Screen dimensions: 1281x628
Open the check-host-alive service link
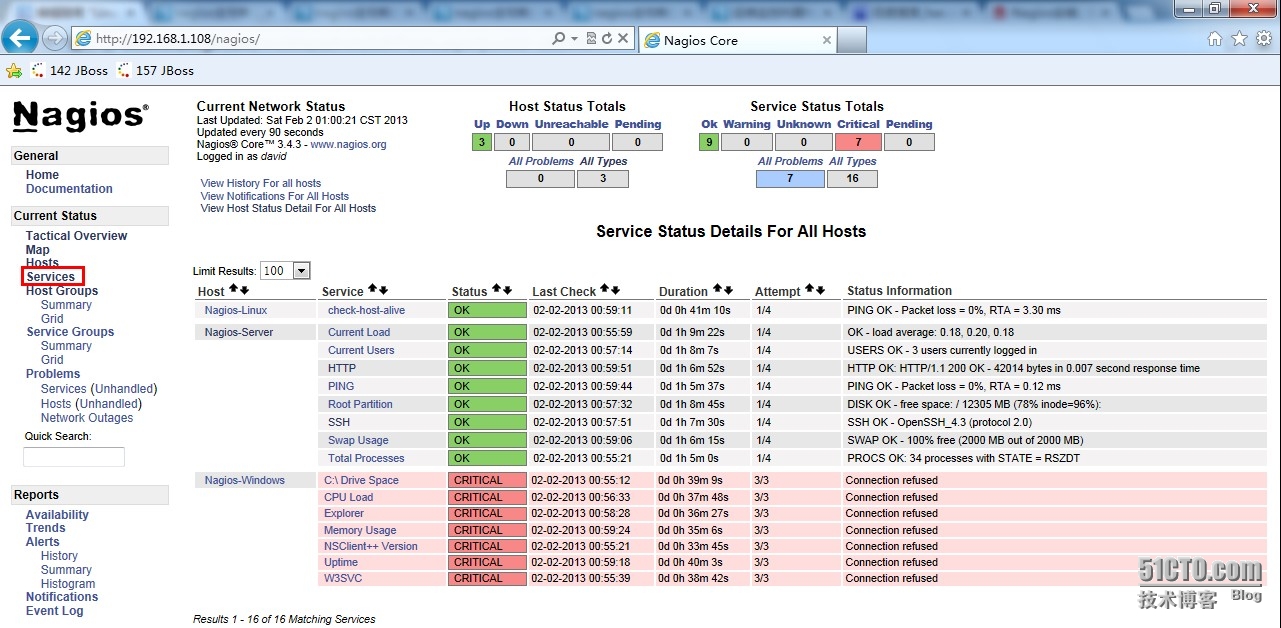(366, 310)
